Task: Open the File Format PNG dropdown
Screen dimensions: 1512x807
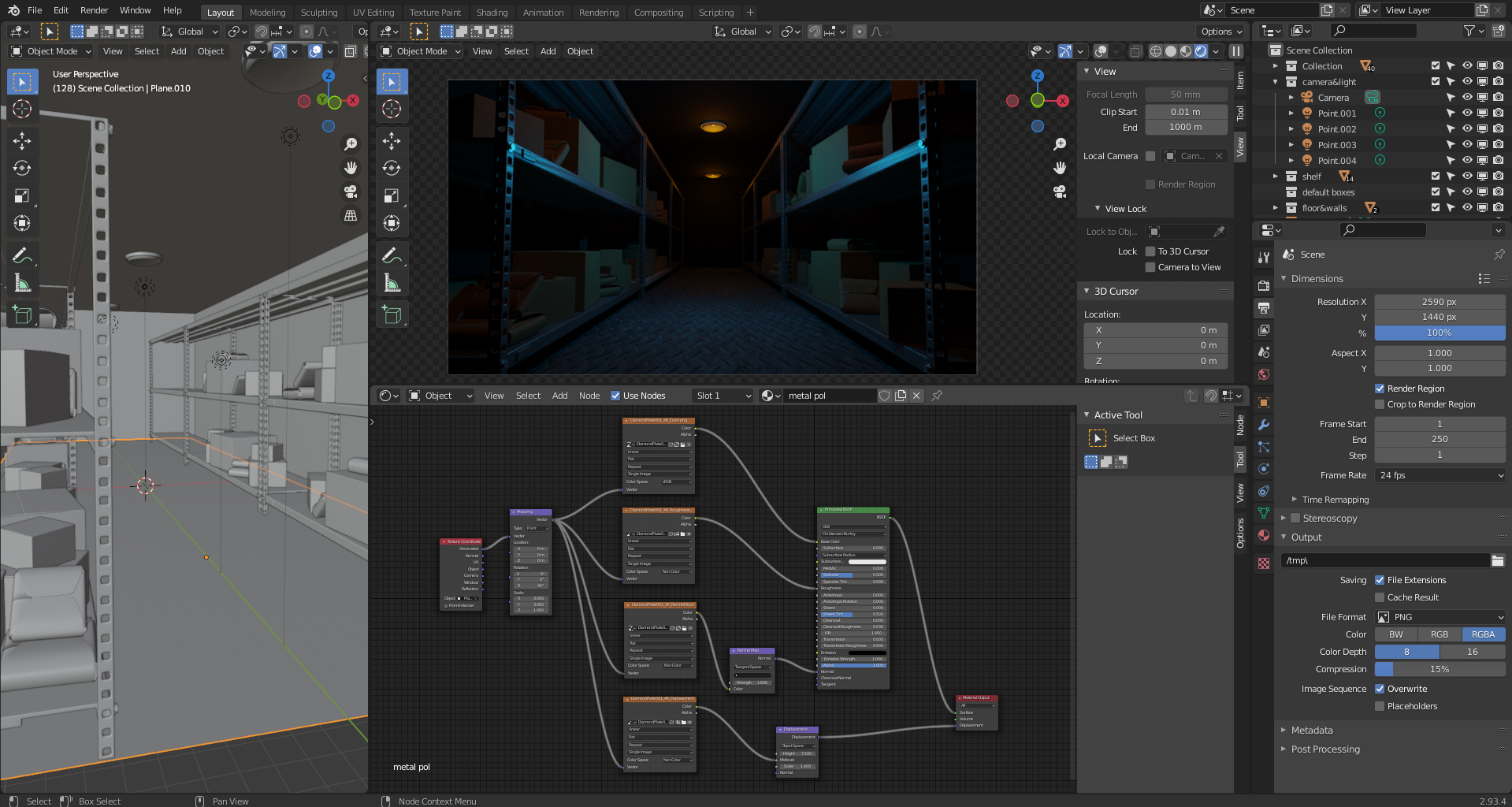Action: coord(1440,617)
